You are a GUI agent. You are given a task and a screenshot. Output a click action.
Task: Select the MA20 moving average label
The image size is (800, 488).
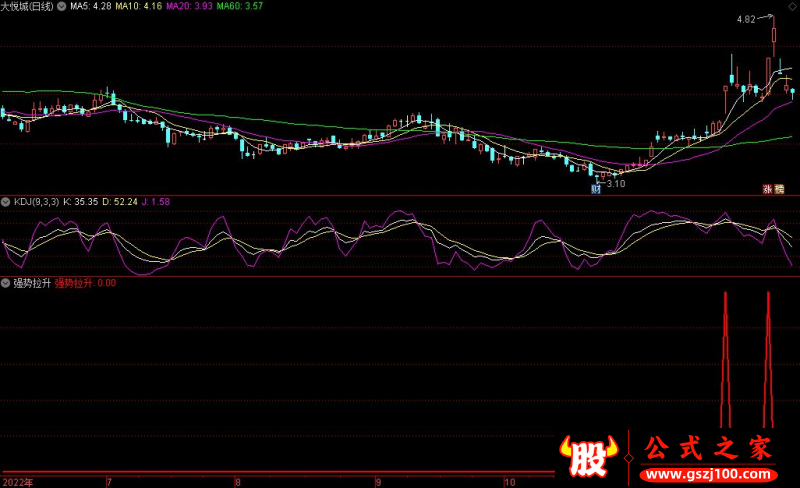click(x=189, y=7)
